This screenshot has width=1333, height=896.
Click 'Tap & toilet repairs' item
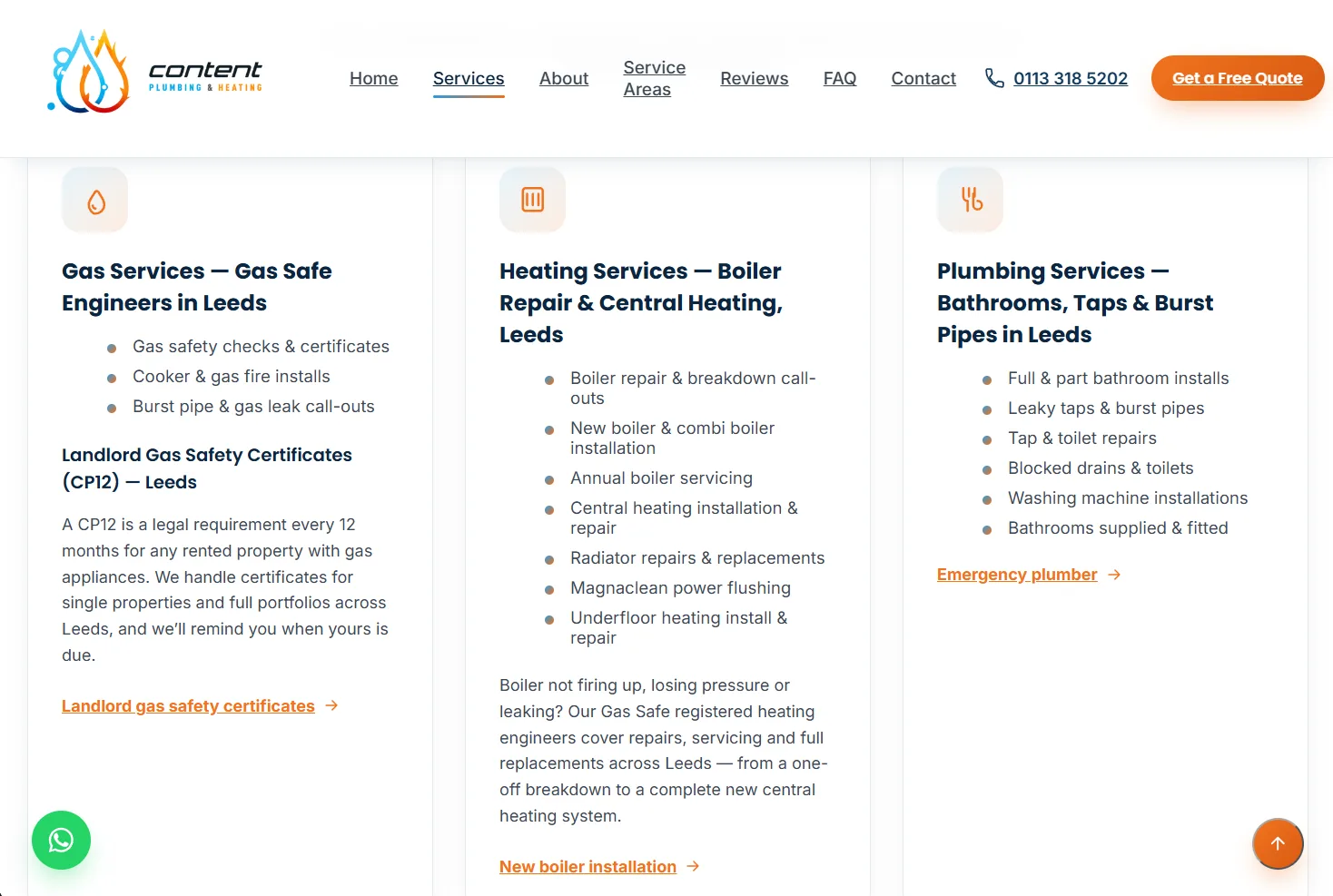point(1082,438)
